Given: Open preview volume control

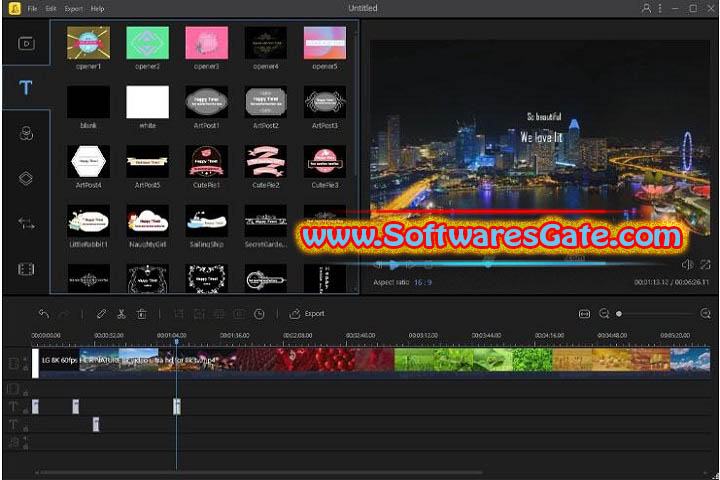Looking at the screenshot, I should 687,264.
